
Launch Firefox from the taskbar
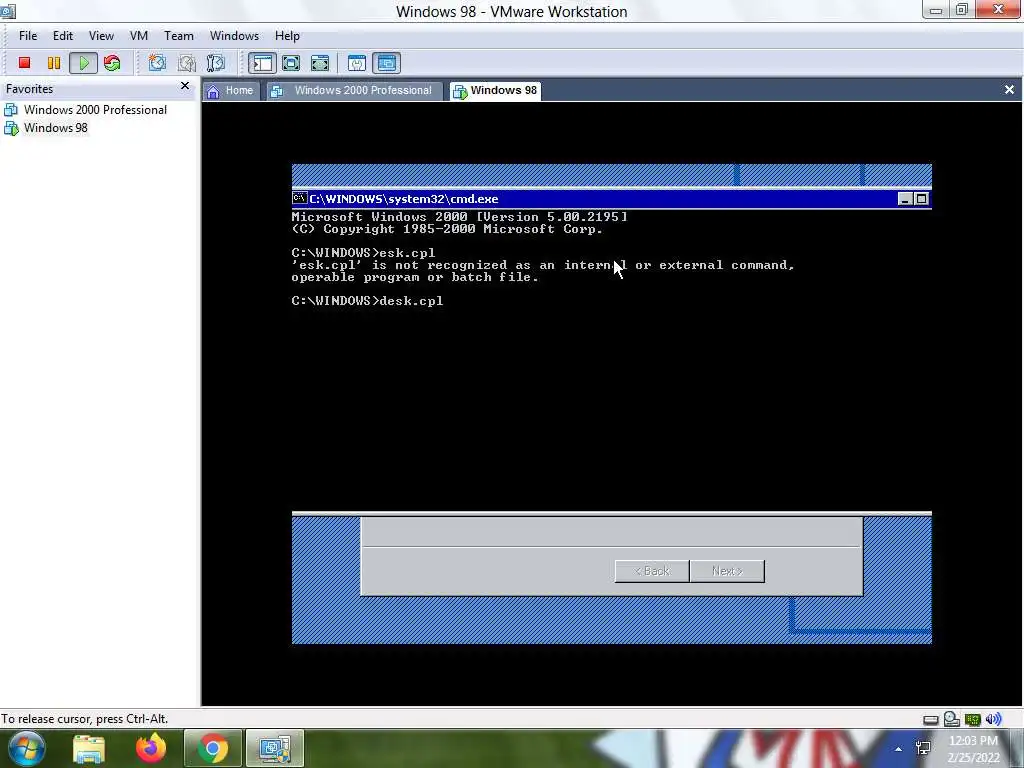(151, 749)
